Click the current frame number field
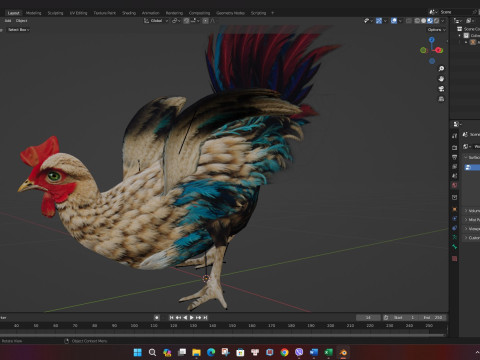 click(x=368, y=318)
